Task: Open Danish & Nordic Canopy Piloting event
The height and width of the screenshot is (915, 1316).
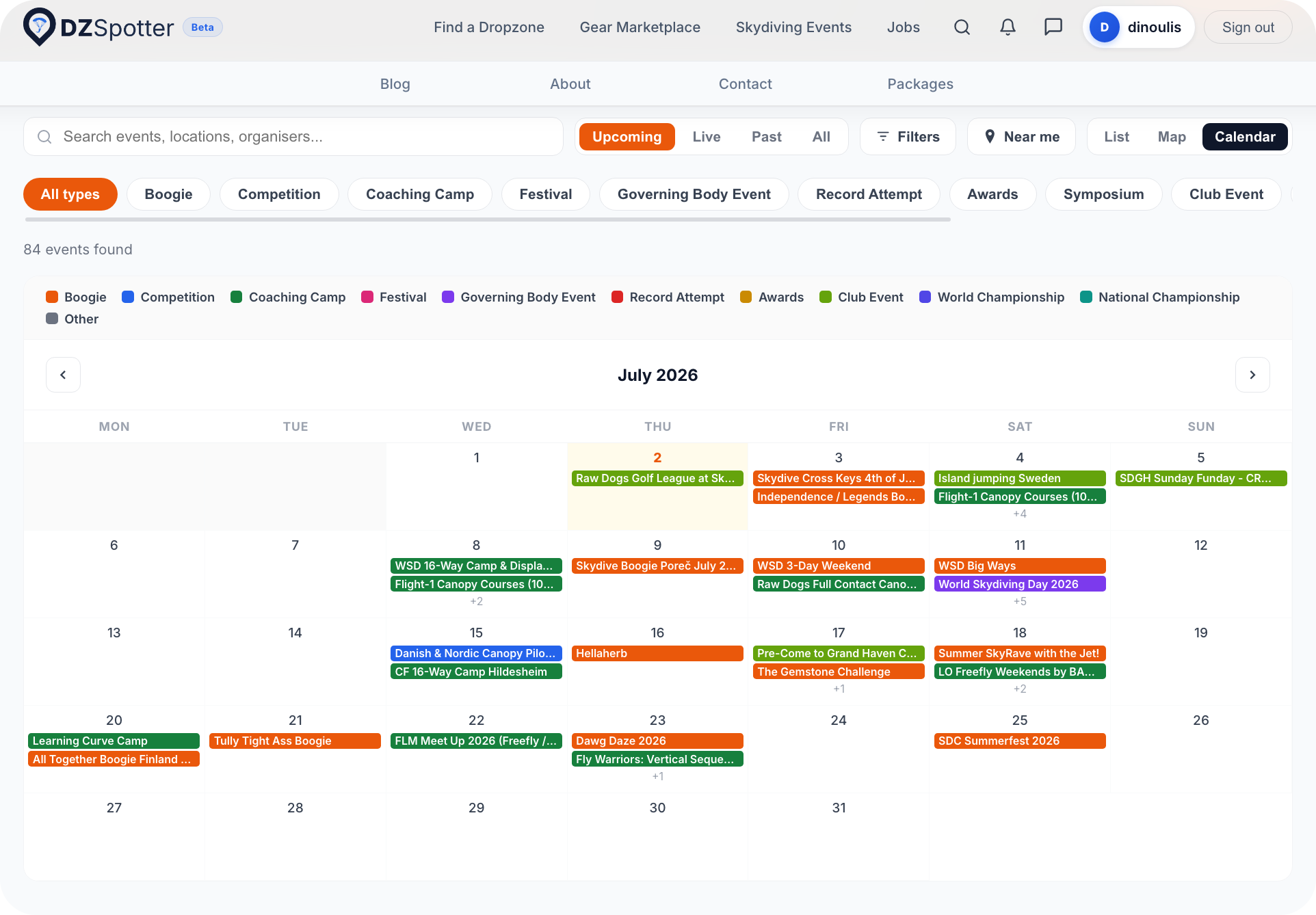Action: click(476, 654)
